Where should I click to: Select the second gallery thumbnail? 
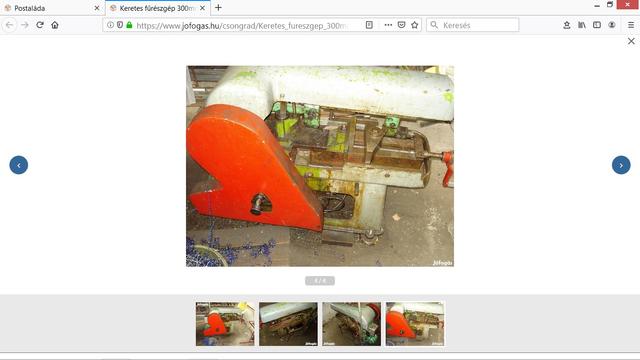pos(288,324)
